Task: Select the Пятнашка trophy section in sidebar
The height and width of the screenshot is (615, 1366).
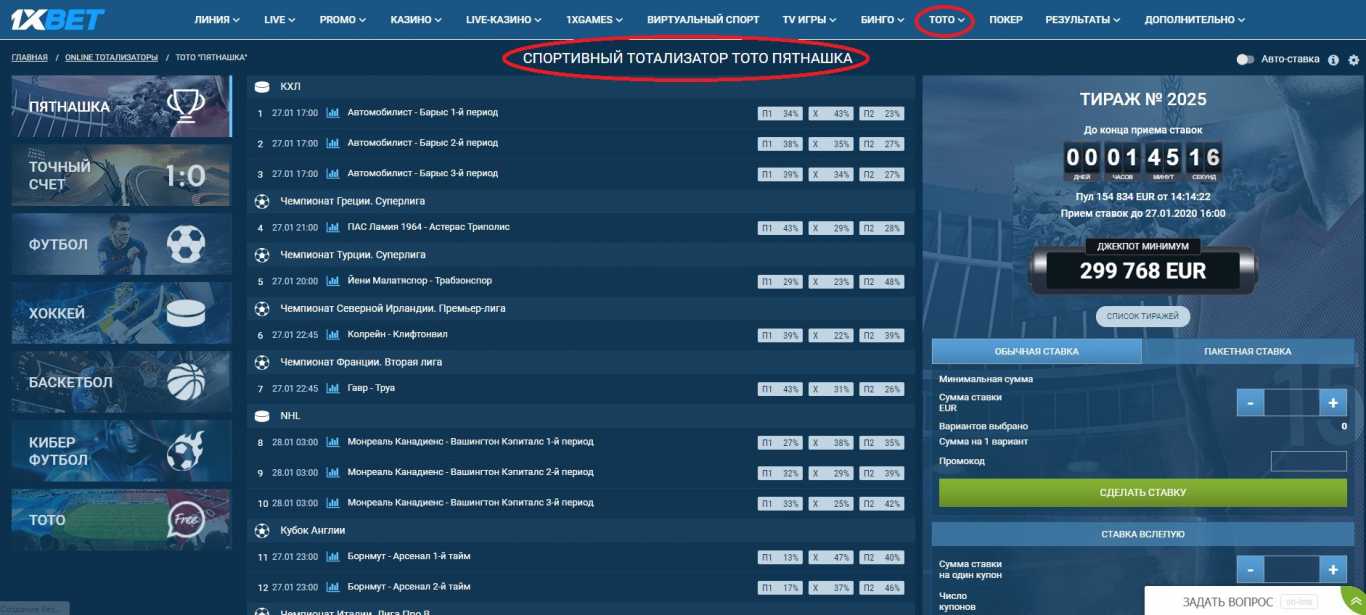Action: (x=120, y=105)
